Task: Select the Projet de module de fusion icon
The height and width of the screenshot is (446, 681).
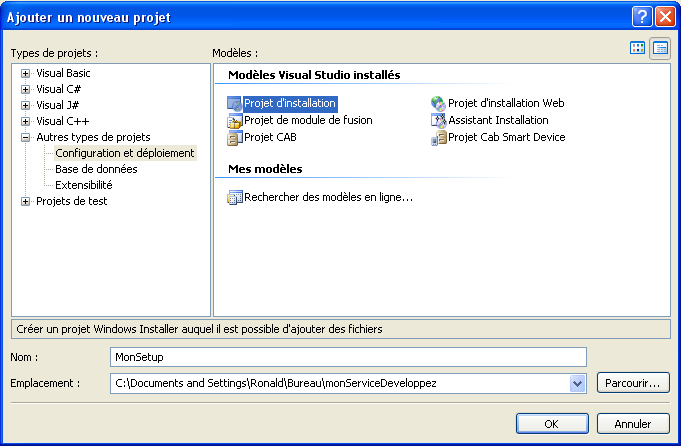Action: pyautogui.click(x=235, y=120)
